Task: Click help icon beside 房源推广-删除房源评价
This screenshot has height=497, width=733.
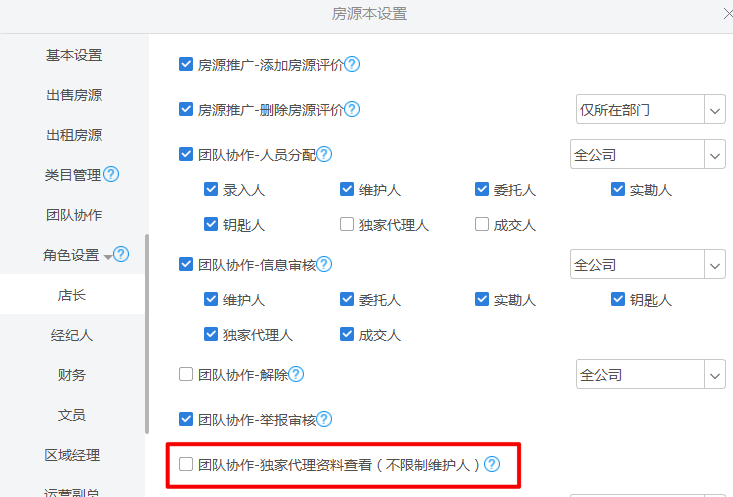Action: [352, 109]
